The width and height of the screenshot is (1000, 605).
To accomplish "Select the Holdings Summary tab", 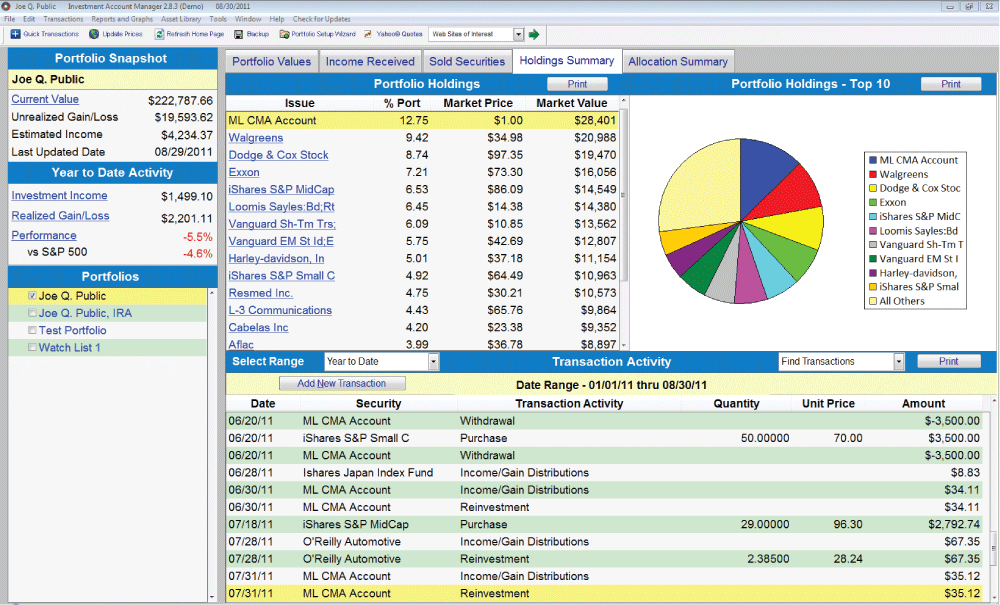I will click(x=566, y=61).
